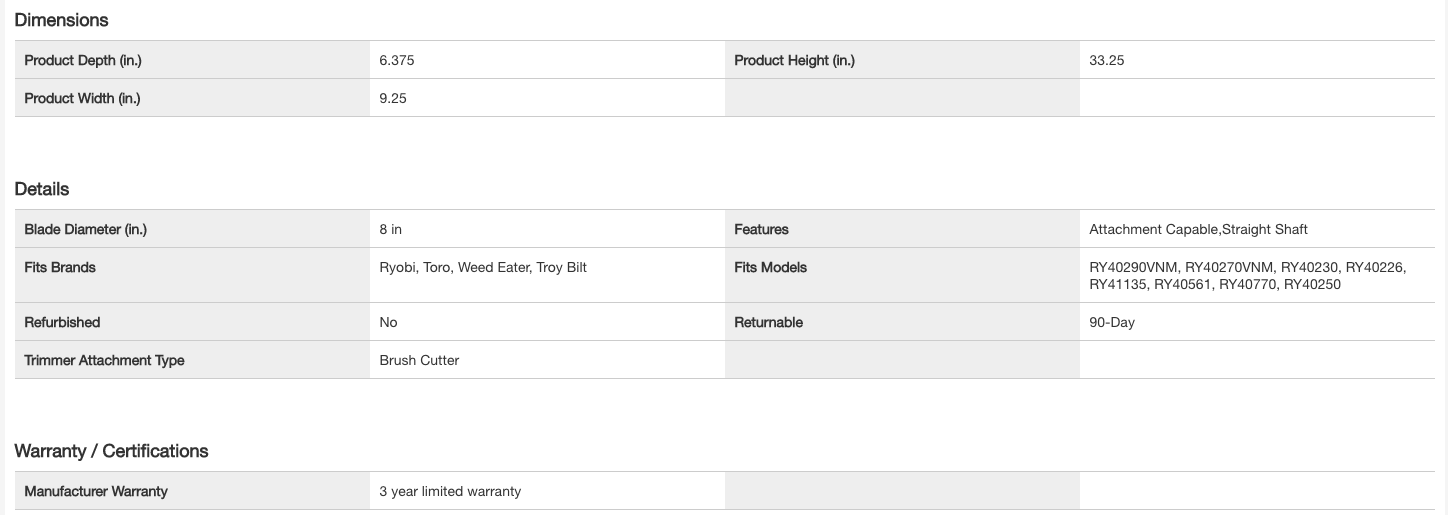Screen dimensions: 1448x515
Task: Select the Product Height (in.) label
Action: pos(794,60)
